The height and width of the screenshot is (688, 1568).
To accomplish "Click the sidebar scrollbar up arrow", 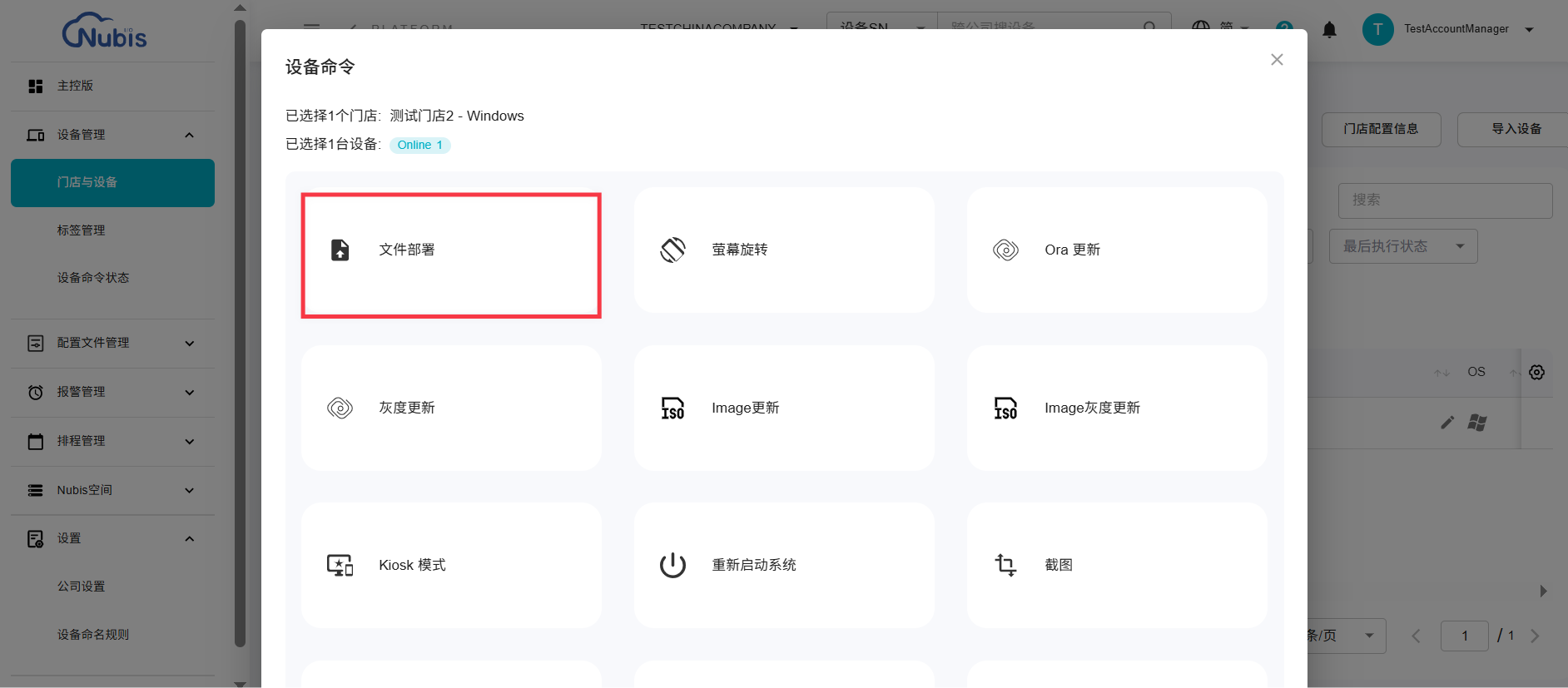I will click(240, 7).
